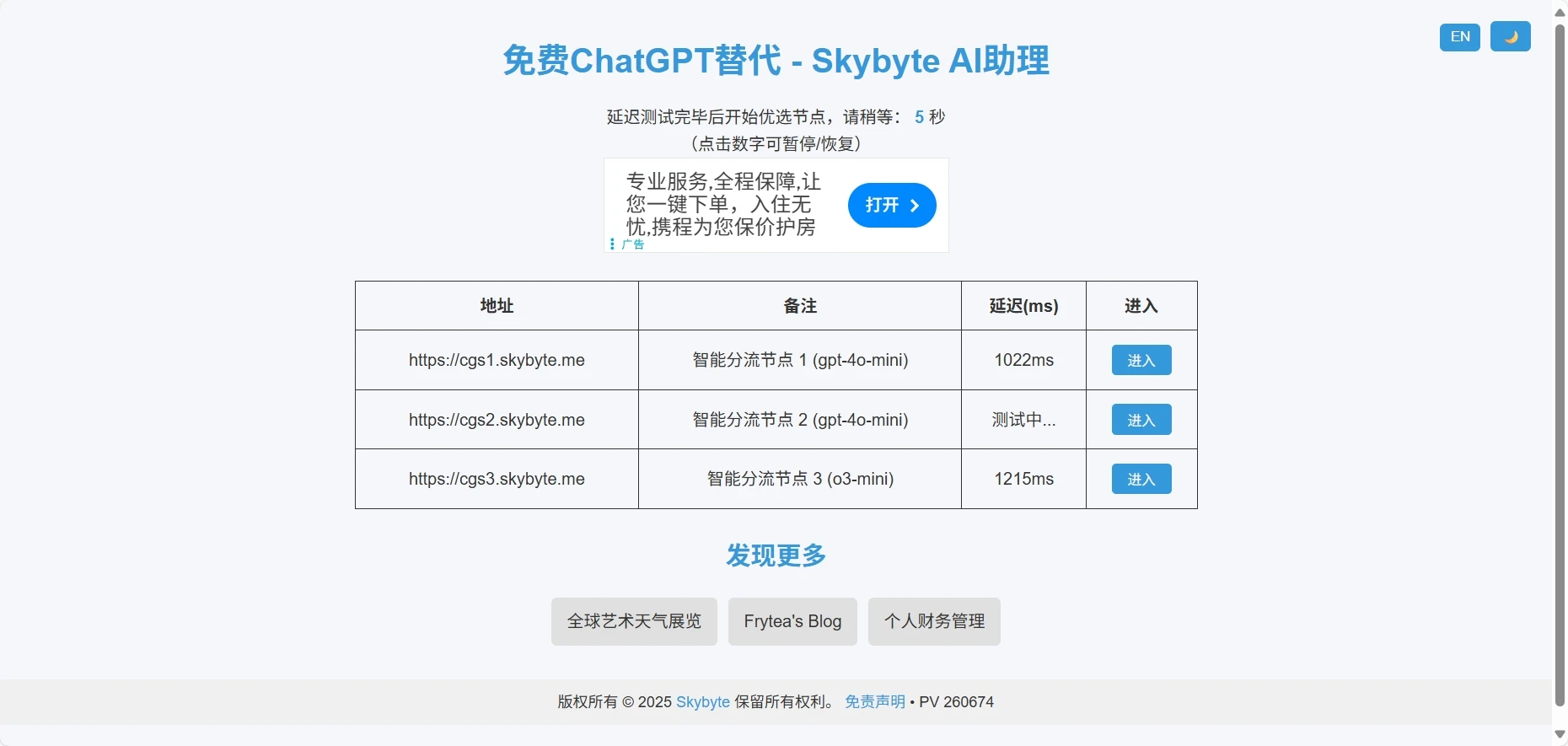Pause countdown by clicking the number 5
1568x746 pixels.
[x=919, y=117]
